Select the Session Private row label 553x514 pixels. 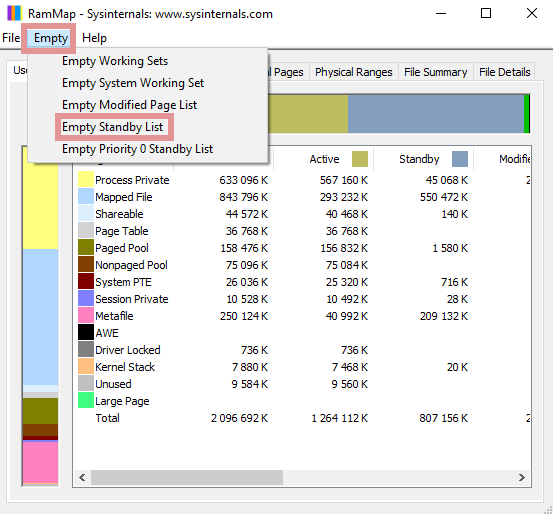[132, 299]
